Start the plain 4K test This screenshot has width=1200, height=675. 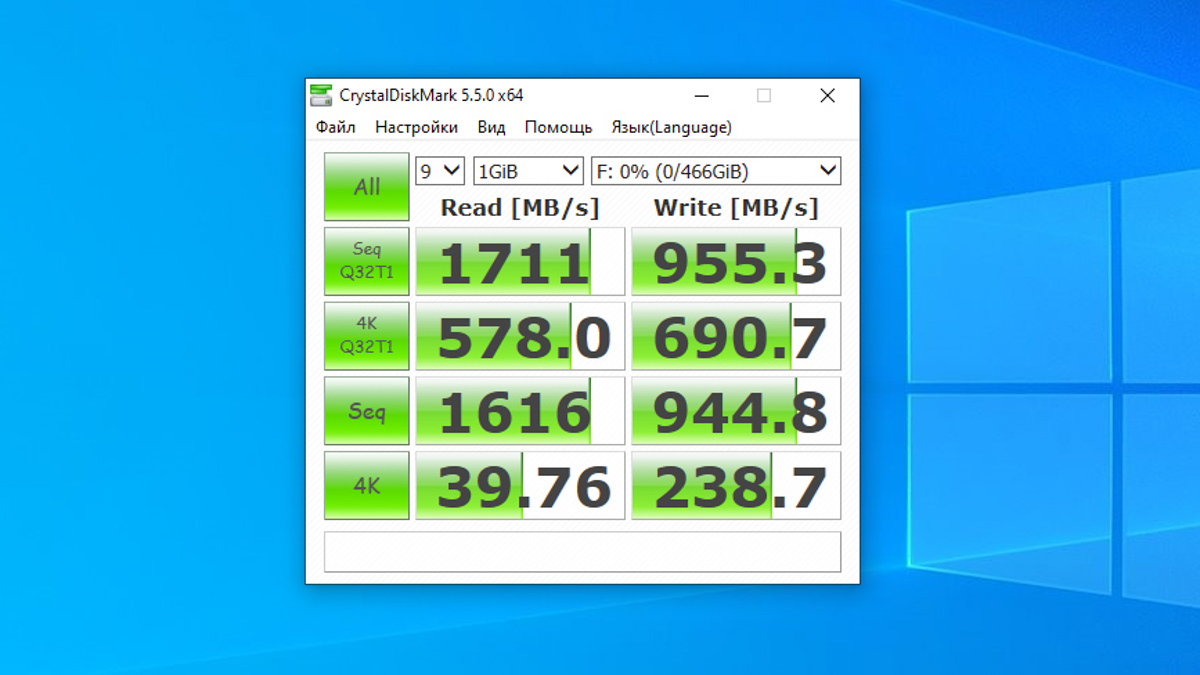click(x=367, y=486)
